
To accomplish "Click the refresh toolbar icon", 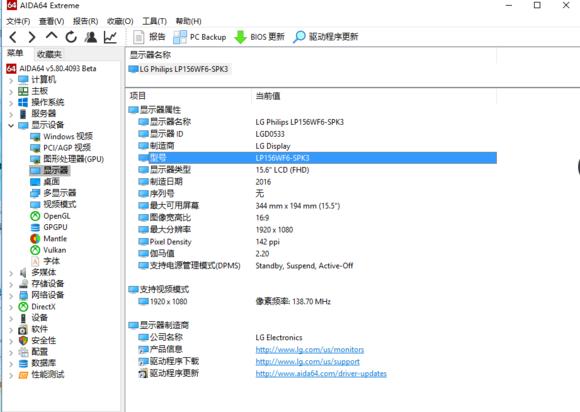I will 71,37.
